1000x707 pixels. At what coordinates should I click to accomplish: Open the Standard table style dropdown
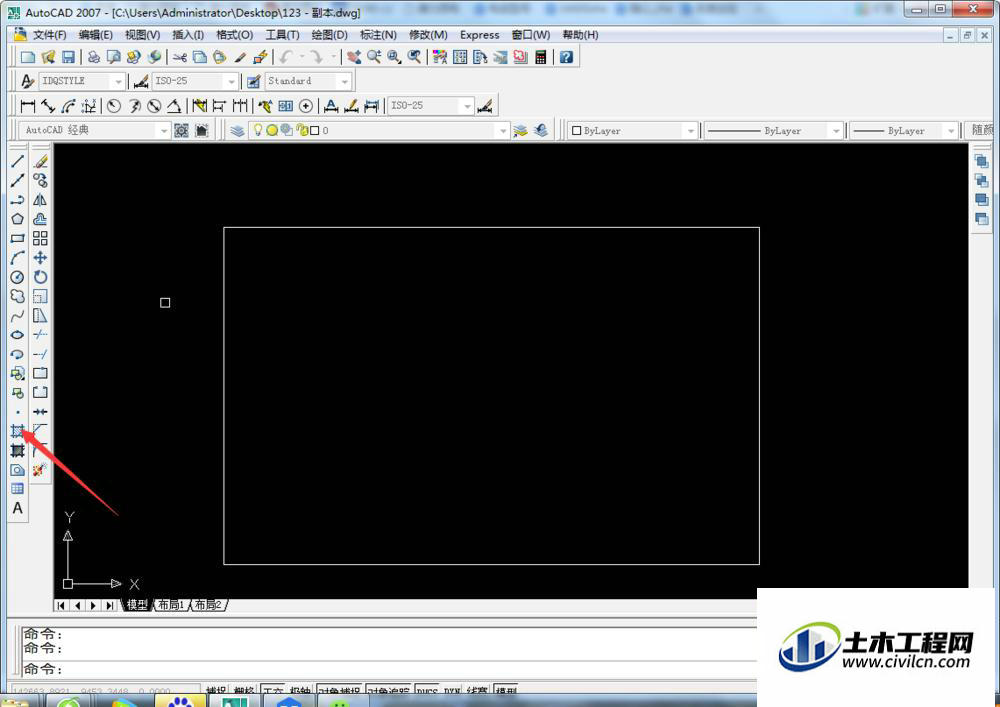click(344, 82)
